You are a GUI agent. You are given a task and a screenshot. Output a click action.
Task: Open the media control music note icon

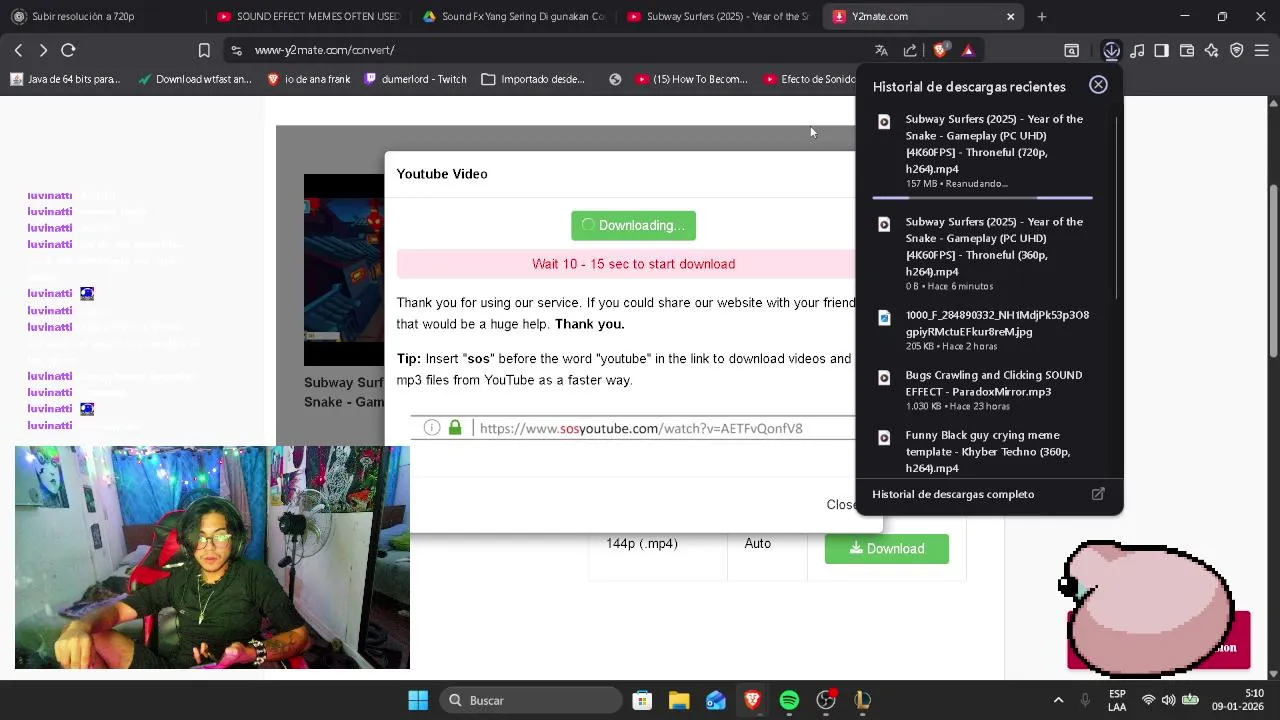(x=1137, y=50)
